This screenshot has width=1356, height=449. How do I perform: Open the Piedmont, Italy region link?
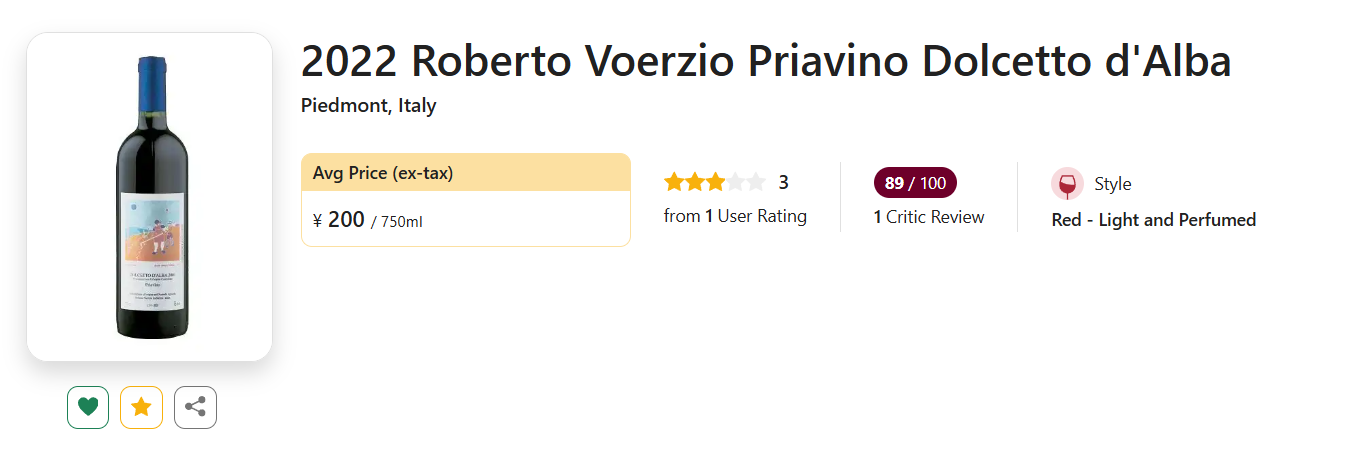(368, 105)
